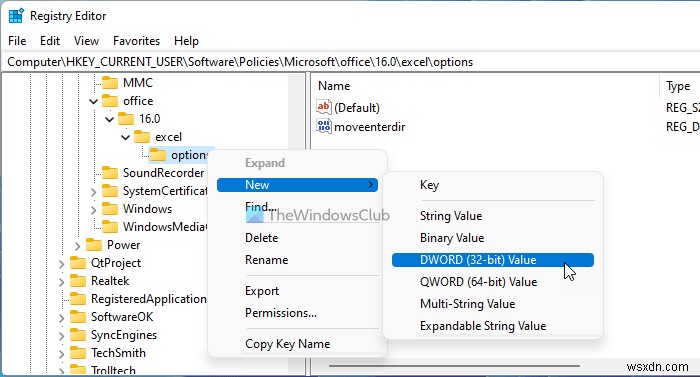Select the moveenterdir value name
The width and height of the screenshot is (700, 377).
coord(370,127)
